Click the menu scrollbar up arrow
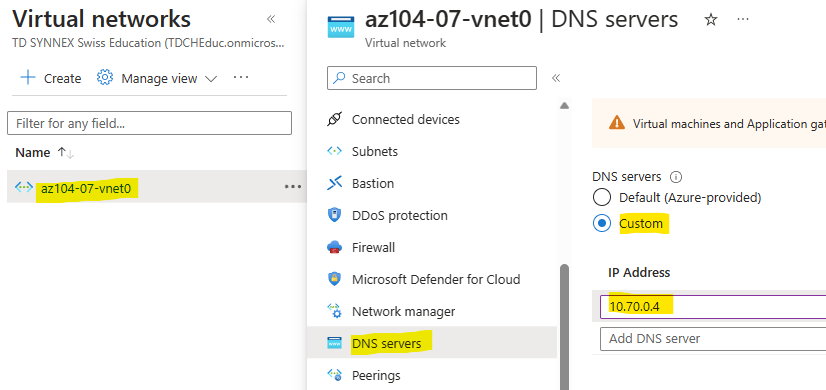Viewport: 826px width, 390px height. pos(564,105)
